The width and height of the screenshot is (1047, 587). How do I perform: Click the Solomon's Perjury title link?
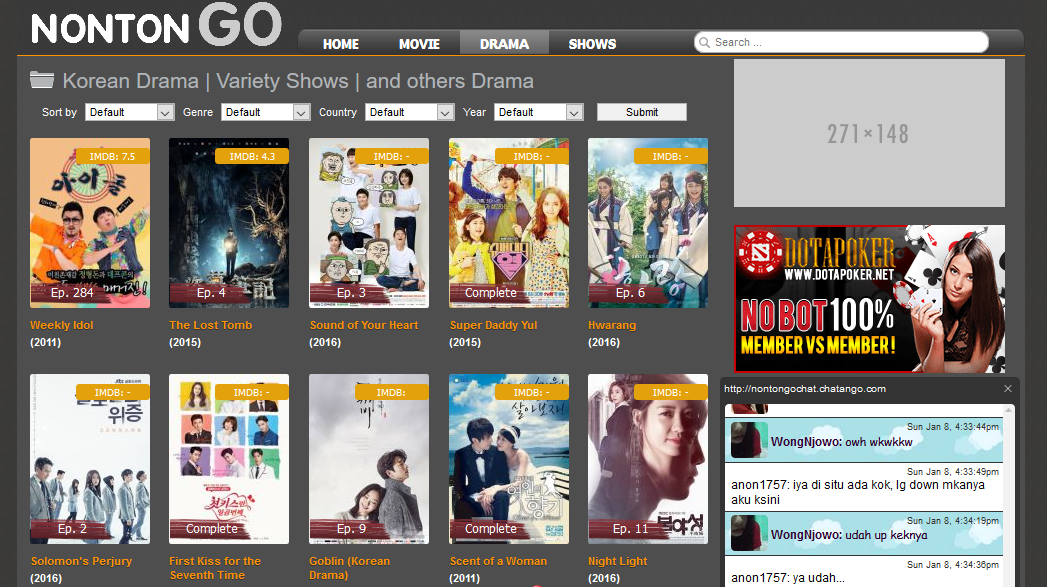[x=81, y=561]
